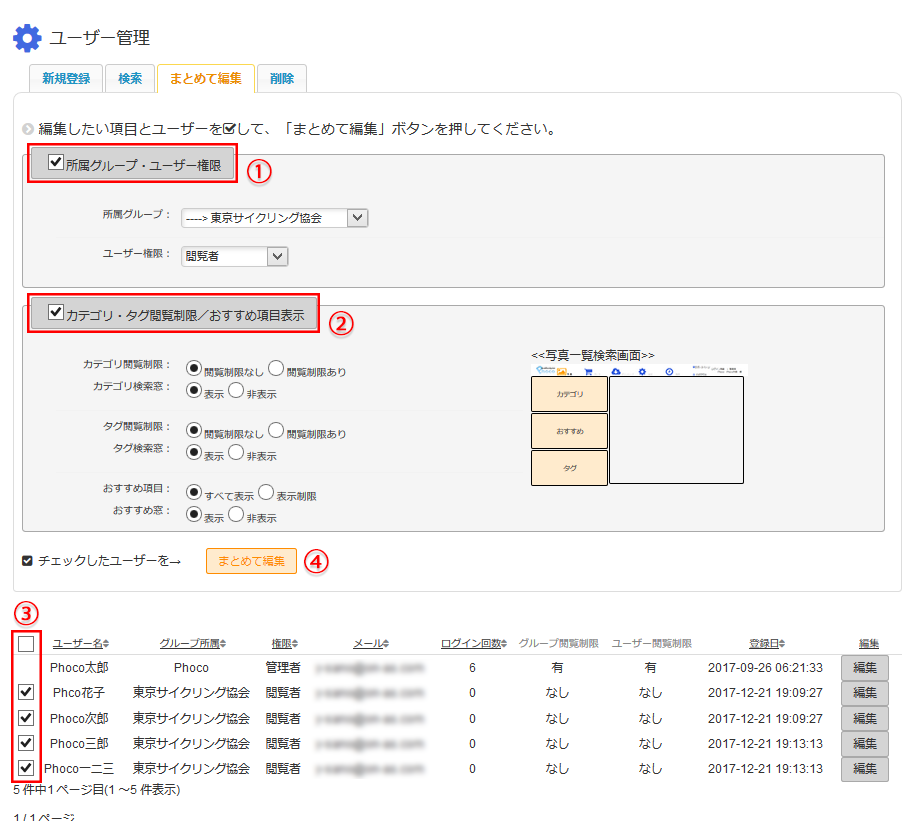The width and height of the screenshot is (912, 821).
Task: Click the small settings gear in preview
Action: point(642,371)
